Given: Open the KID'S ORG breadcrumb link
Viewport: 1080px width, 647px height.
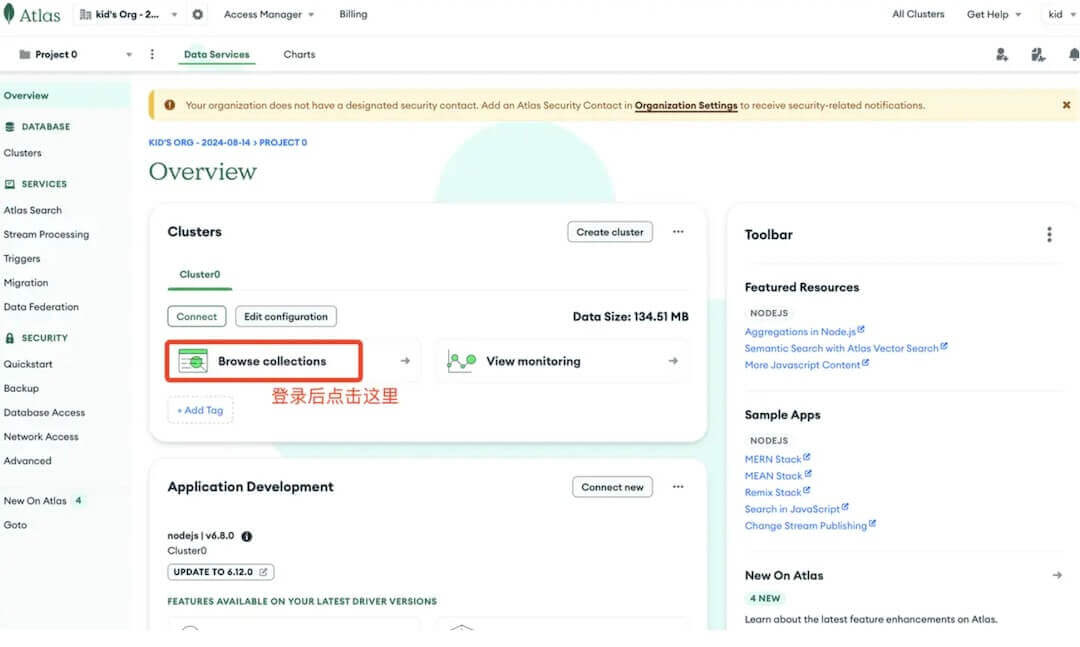Looking at the screenshot, I should coord(200,143).
